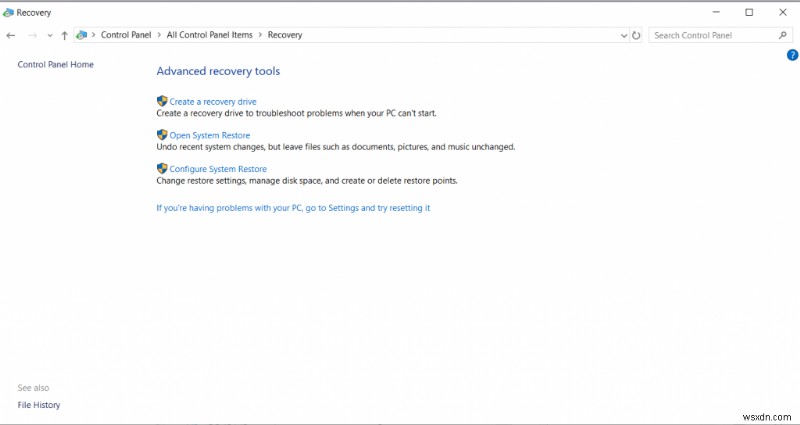
Task: Click the Search Control Panel field
Action: (711, 35)
